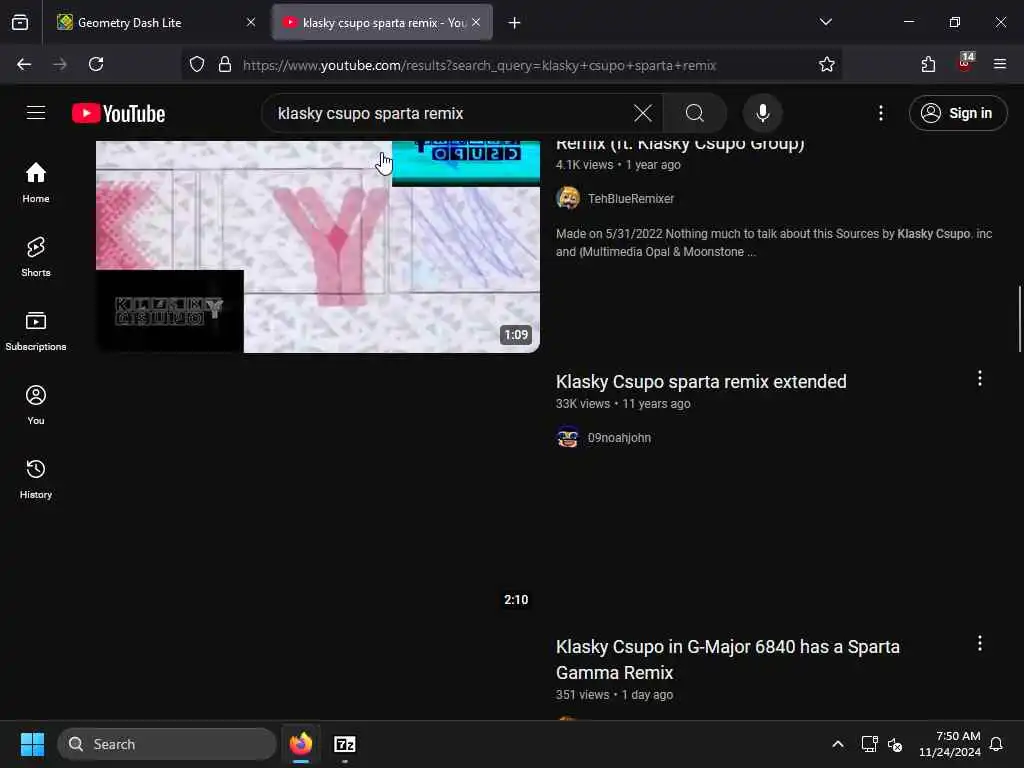This screenshot has height=768, width=1024.
Task: Open the YouTube guide hamburger menu
Action: [x=36, y=113]
